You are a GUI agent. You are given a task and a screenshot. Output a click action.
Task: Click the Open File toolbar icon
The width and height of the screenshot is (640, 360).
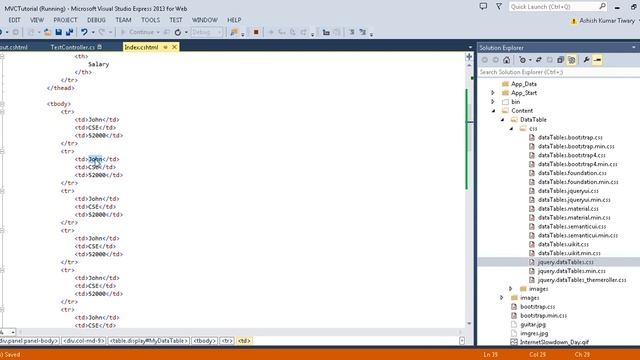pyautogui.click(x=47, y=32)
